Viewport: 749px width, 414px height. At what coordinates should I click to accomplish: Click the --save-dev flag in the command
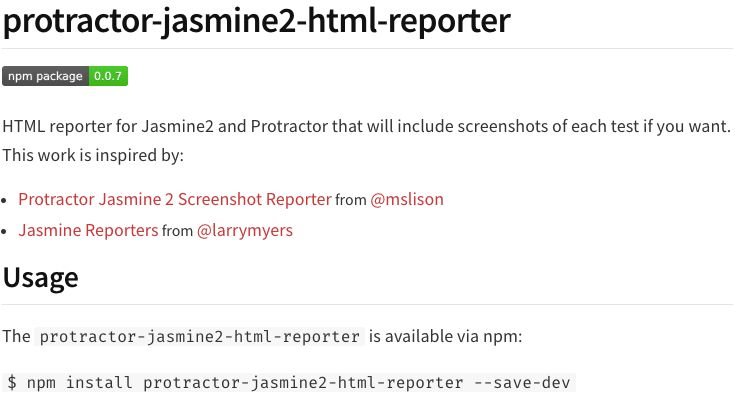(x=522, y=382)
